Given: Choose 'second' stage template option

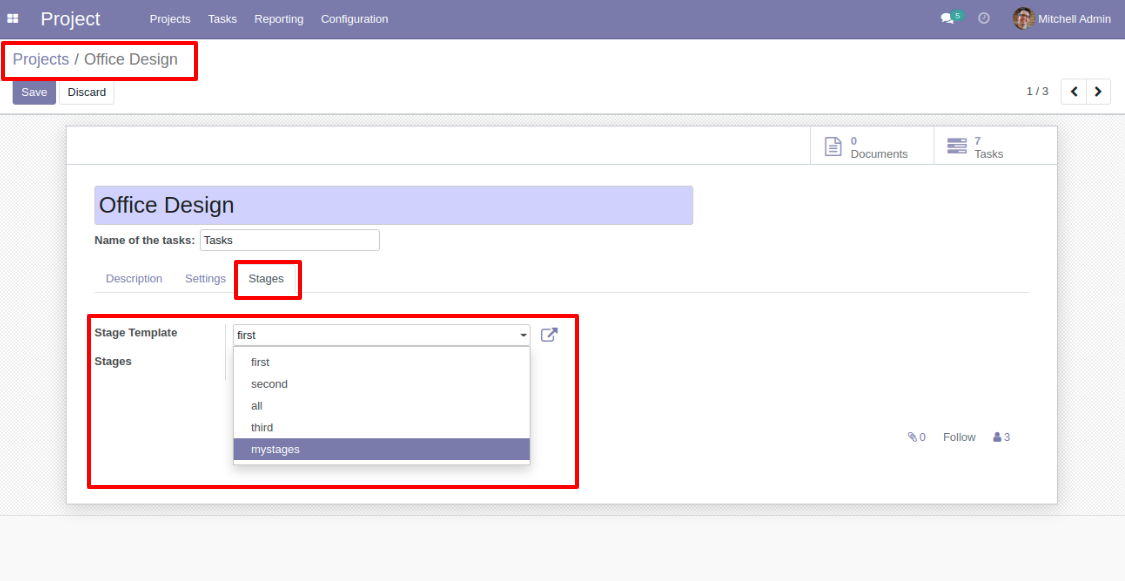Looking at the screenshot, I should pos(382,384).
